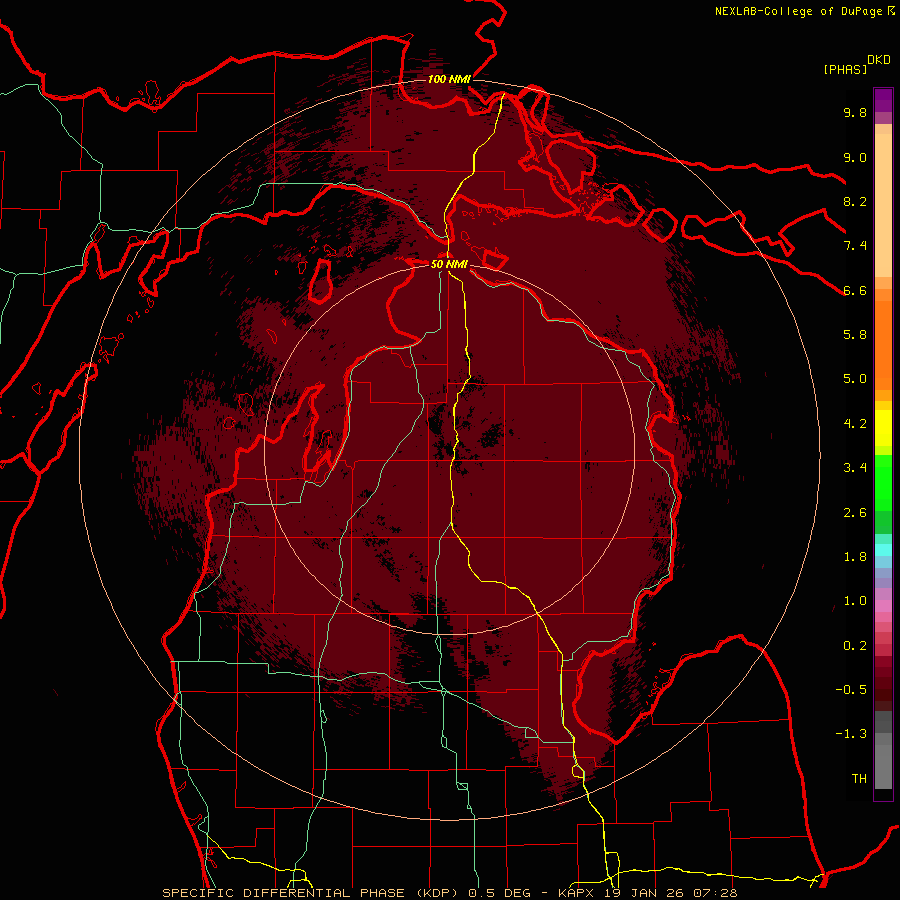Click the 5.8 value on color scale
The height and width of the screenshot is (900, 900).
click(855, 335)
